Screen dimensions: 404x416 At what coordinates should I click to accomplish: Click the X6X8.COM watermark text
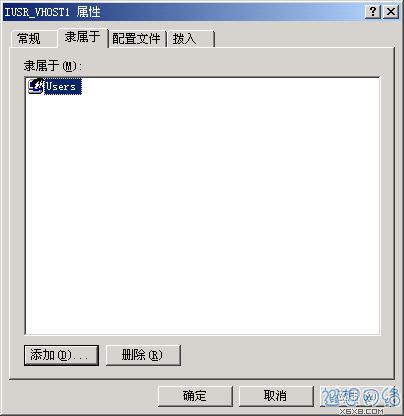coord(362,411)
